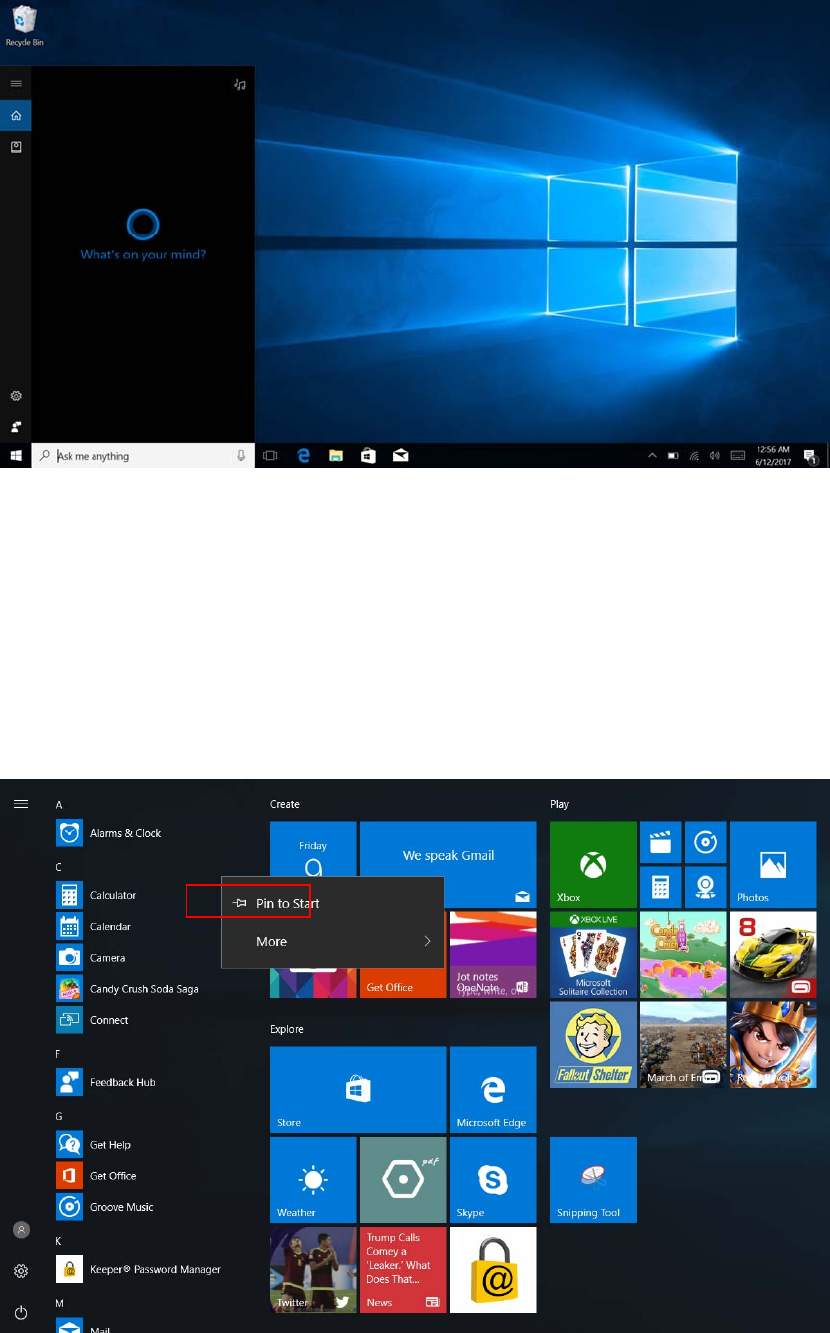Open the orange Get Office tile

click(403, 955)
